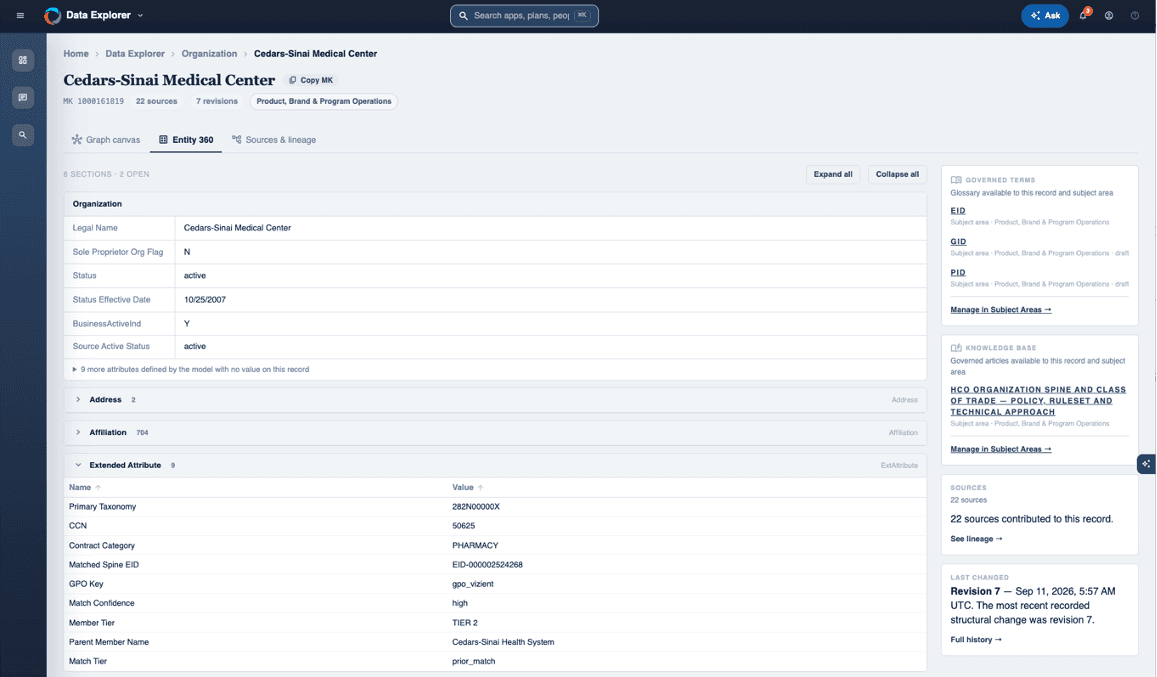Click the Copy MK button
Viewport: 1157px width, 677px height.
coord(311,80)
